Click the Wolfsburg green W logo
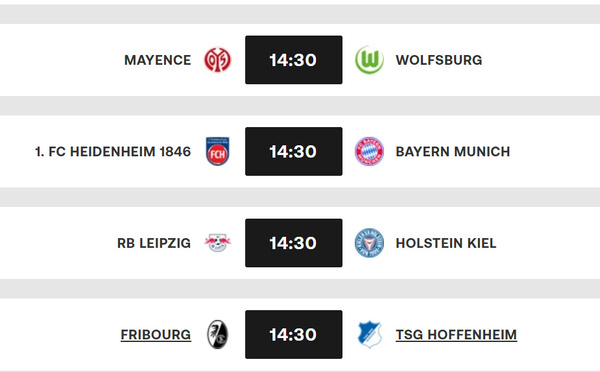The width and height of the screenshot is (600, 372). pos(369,60)
